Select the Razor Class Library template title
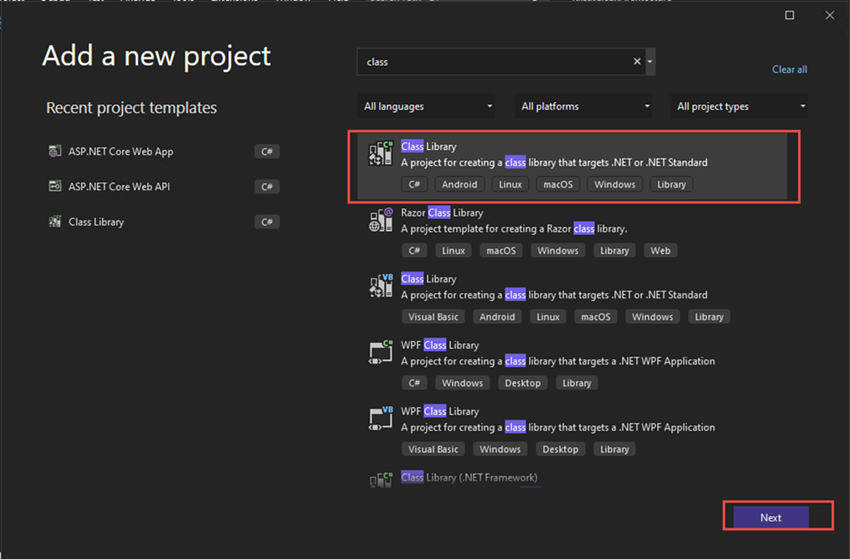The width and height of the screenshot is (850, 559). (x=442, y=213)
